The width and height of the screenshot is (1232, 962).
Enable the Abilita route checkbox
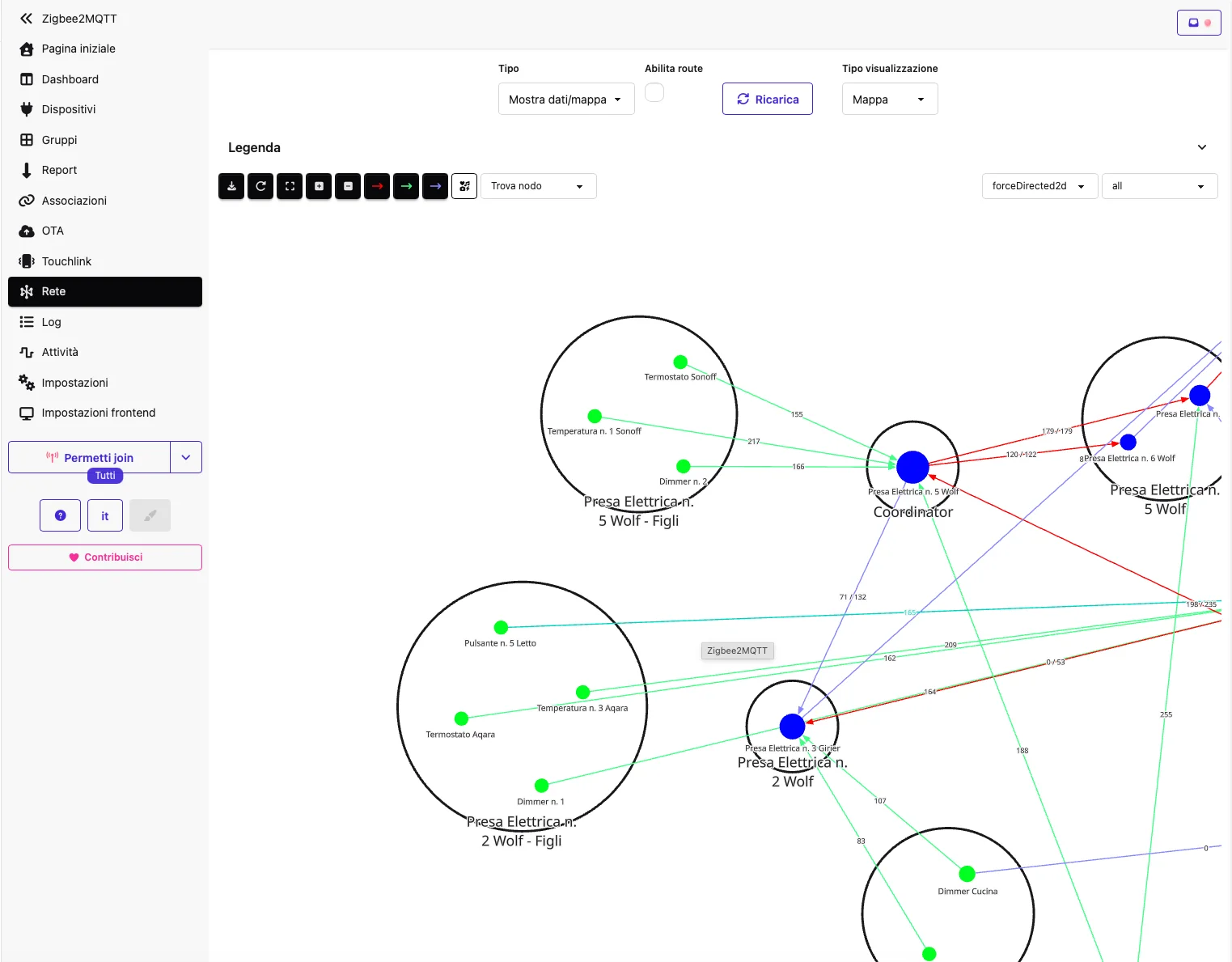pos(654,92)
